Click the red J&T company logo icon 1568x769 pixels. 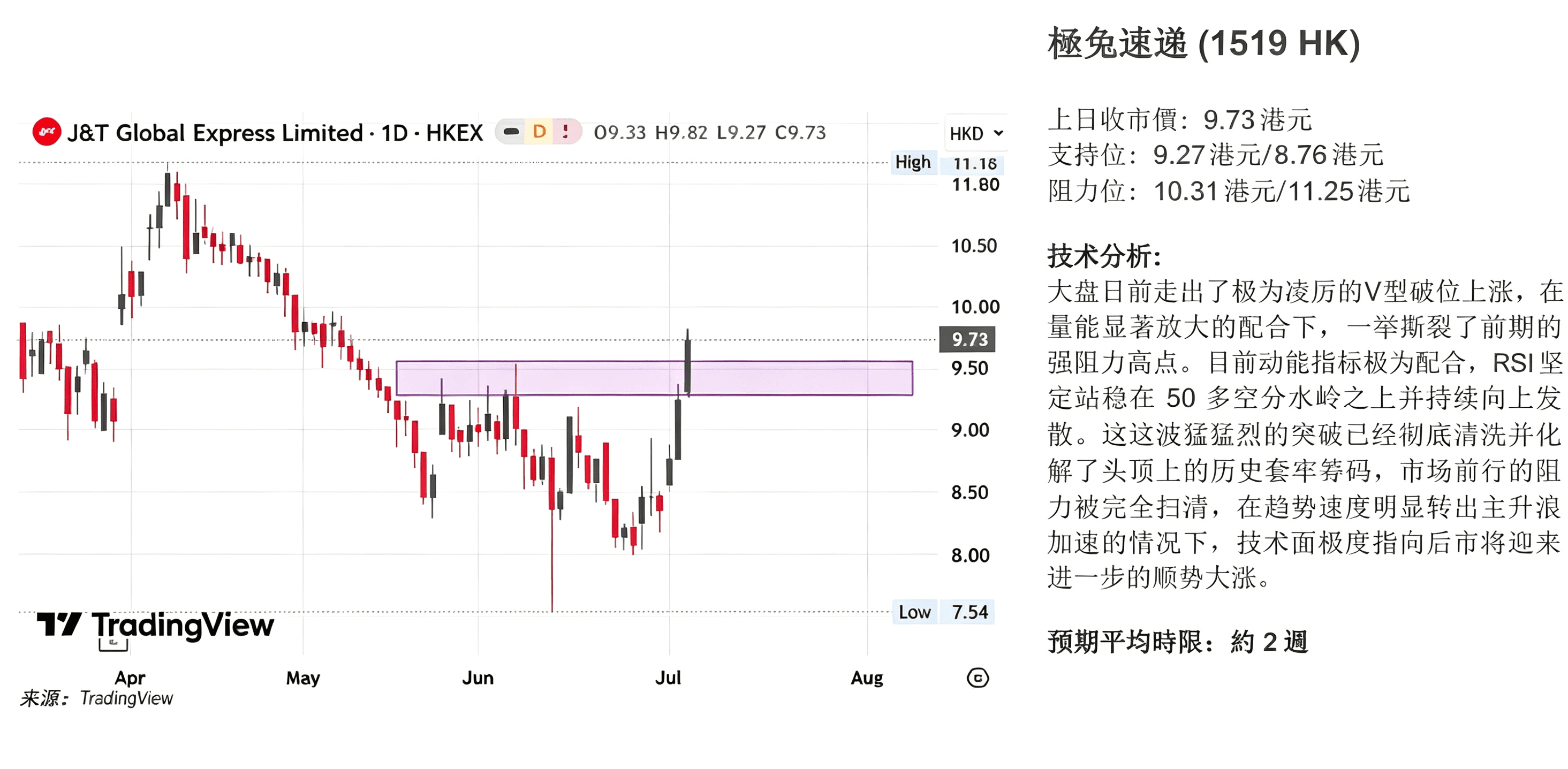coord(47,132)
